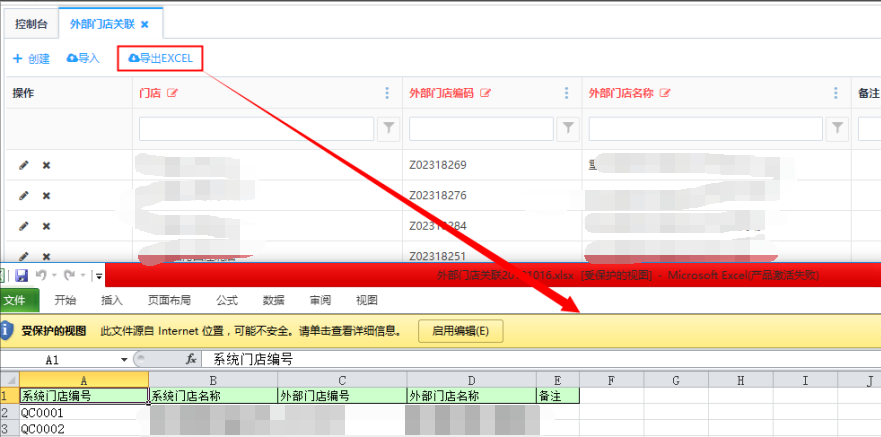
Task: Click the 创建 plus icon
Action: click(17, 59)
